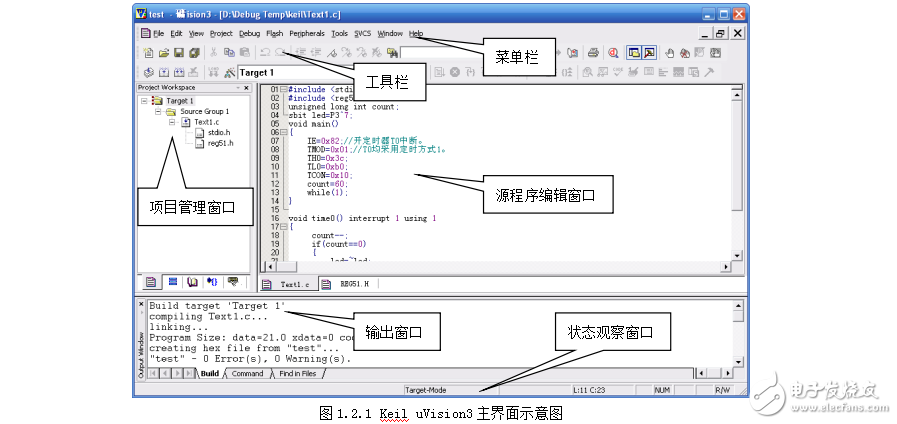Click the New File toolbar icon
897x424 pixels.
pyautogui.click(x=148, y=52)
